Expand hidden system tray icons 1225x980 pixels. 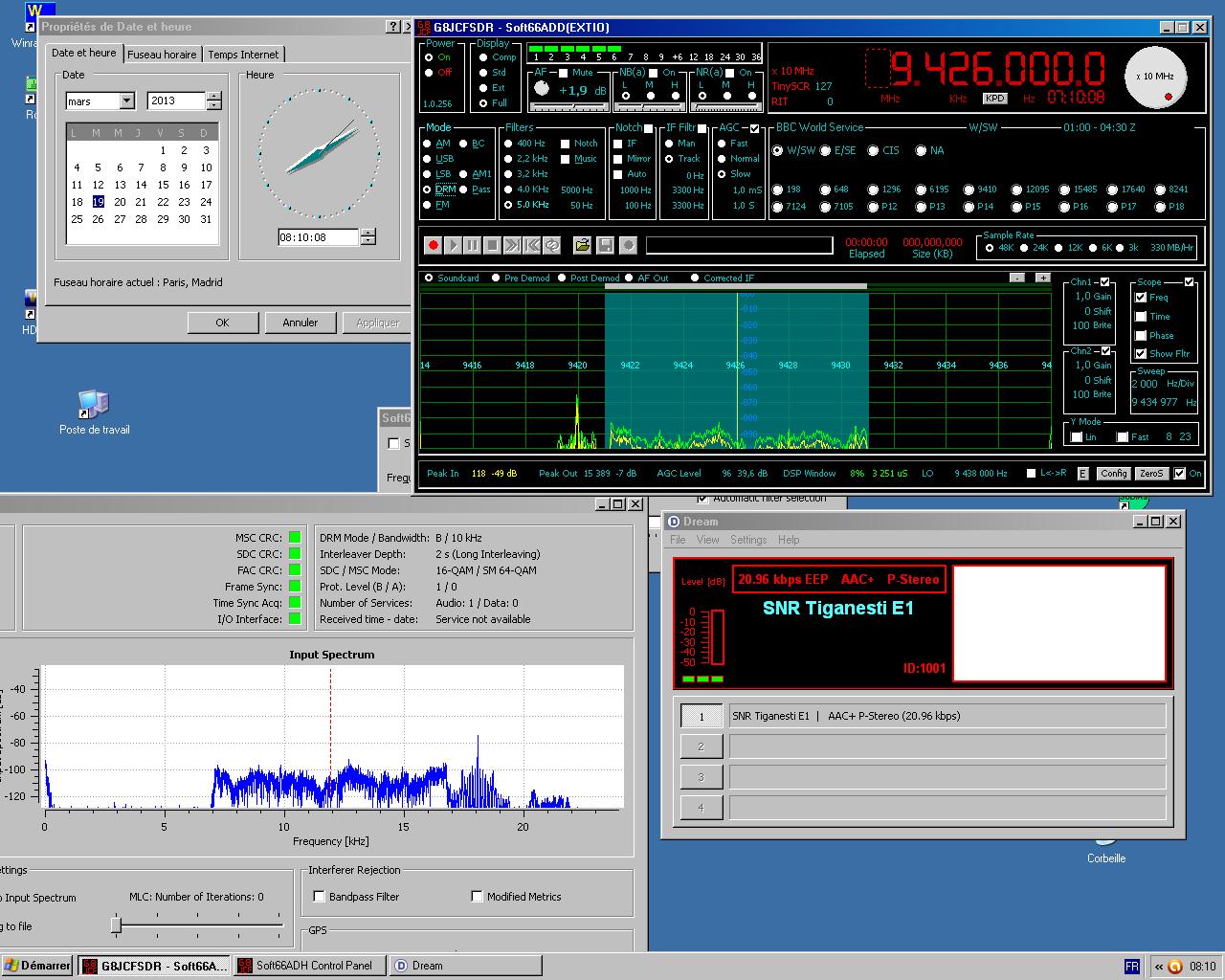(1159, 966)
